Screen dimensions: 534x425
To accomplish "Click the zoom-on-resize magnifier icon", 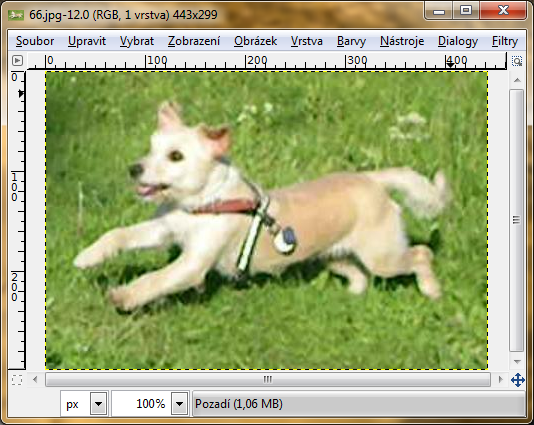I will pos(517,61).
